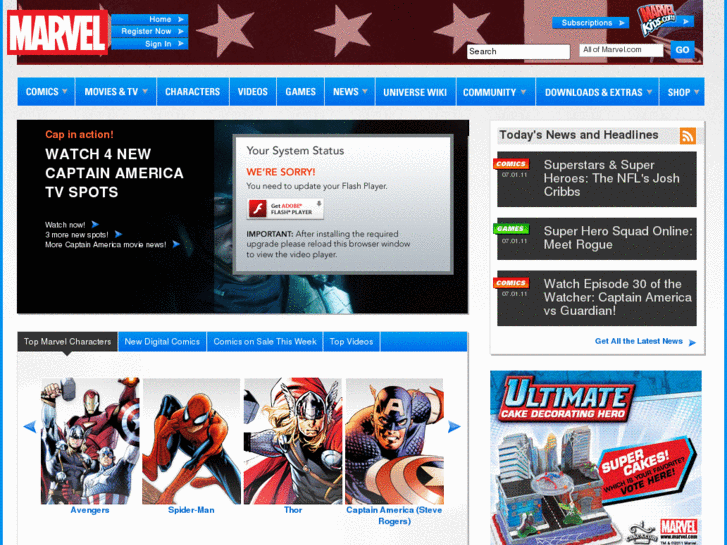Expand the Comics navigation menu
Screen dimensions: 727x545
(46, 92)
